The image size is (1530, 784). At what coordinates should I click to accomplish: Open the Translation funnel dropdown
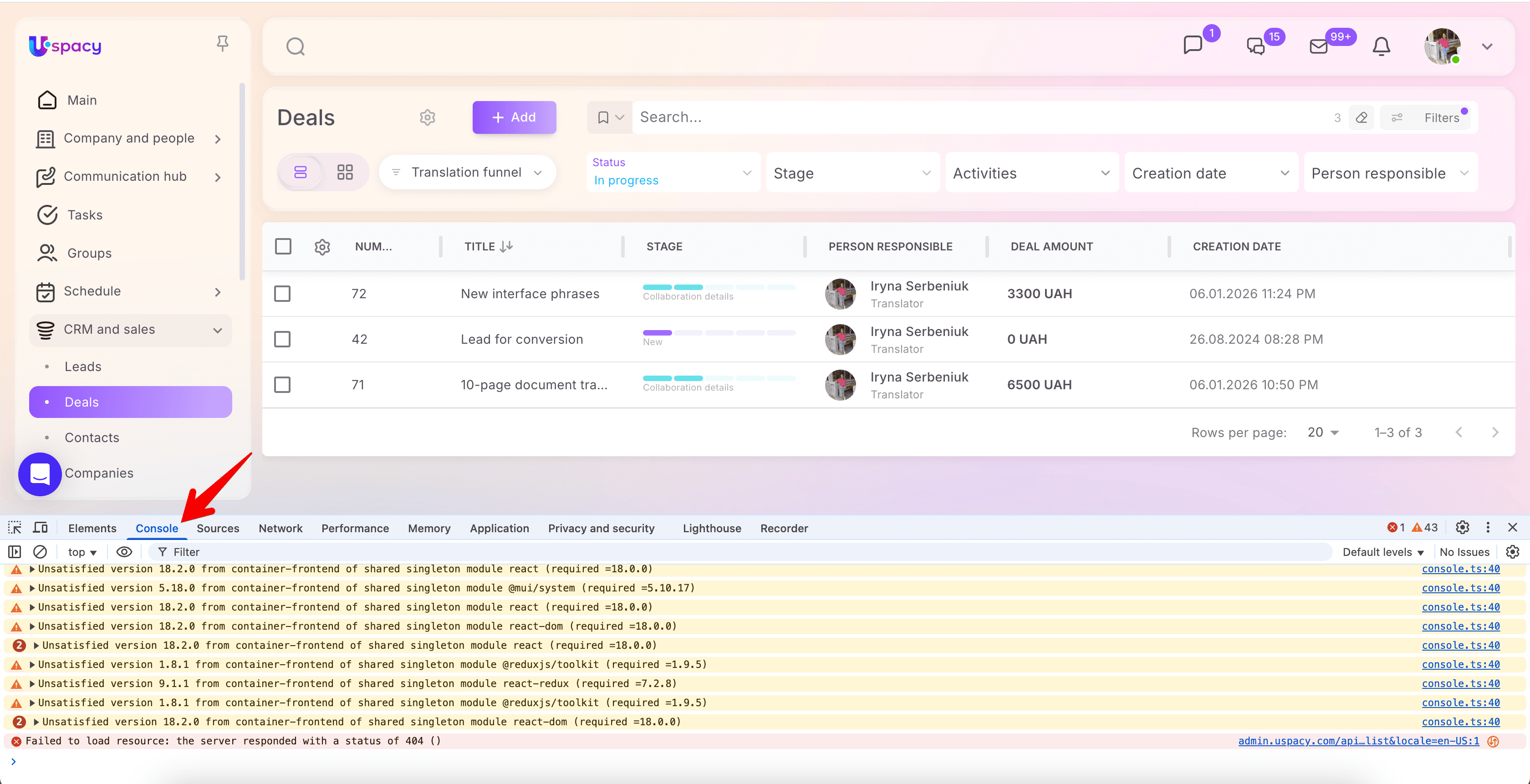pyautogui.click(x=468, y=172)
